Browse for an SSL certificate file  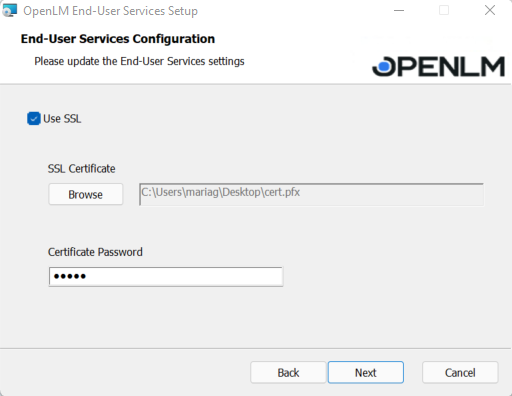click(x=86, y=194)
